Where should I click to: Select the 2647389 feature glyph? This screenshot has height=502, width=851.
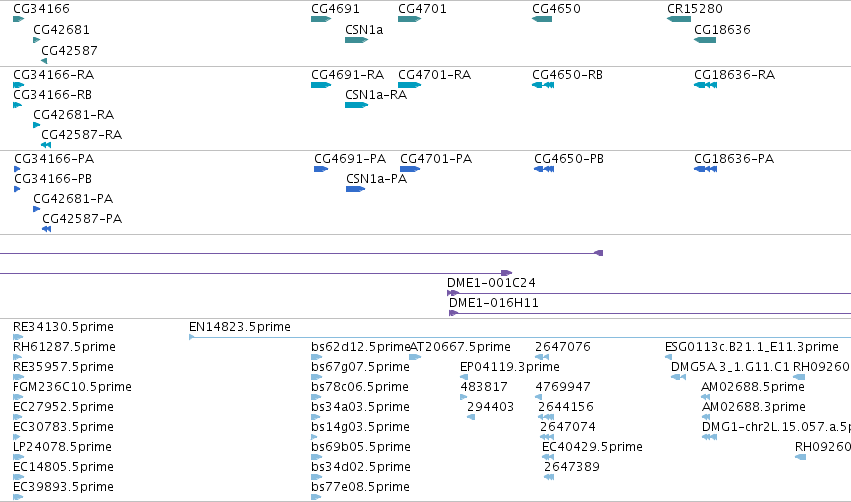pyautogui.click(x=549, y=477)
